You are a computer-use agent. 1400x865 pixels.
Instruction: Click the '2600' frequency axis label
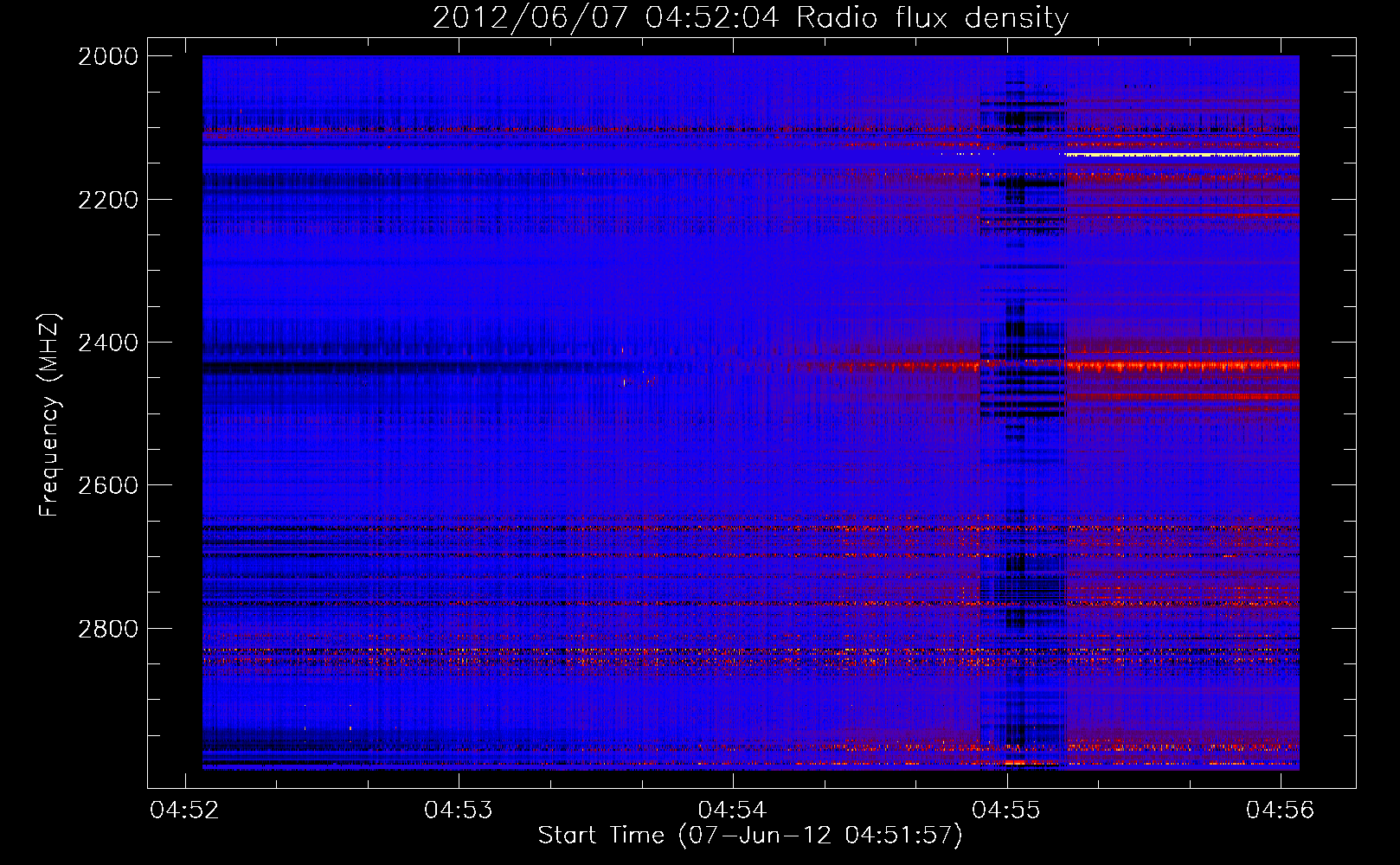[108, 485]
